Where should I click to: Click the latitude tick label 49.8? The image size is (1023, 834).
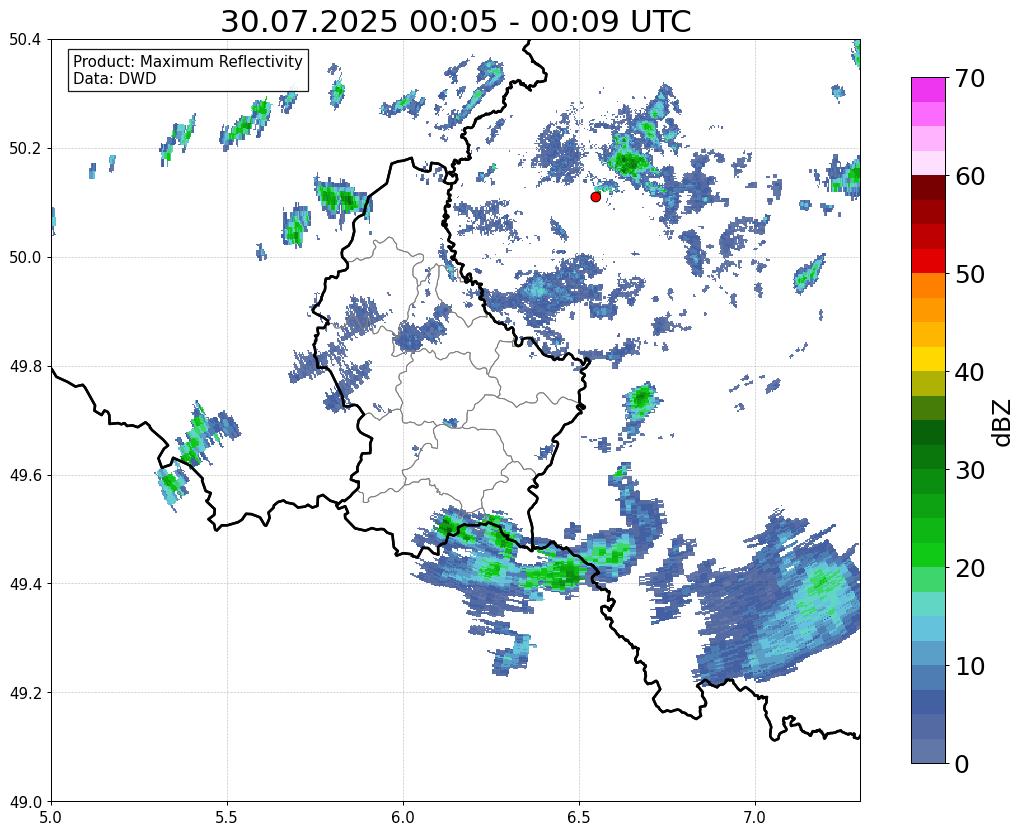(25, 366)
